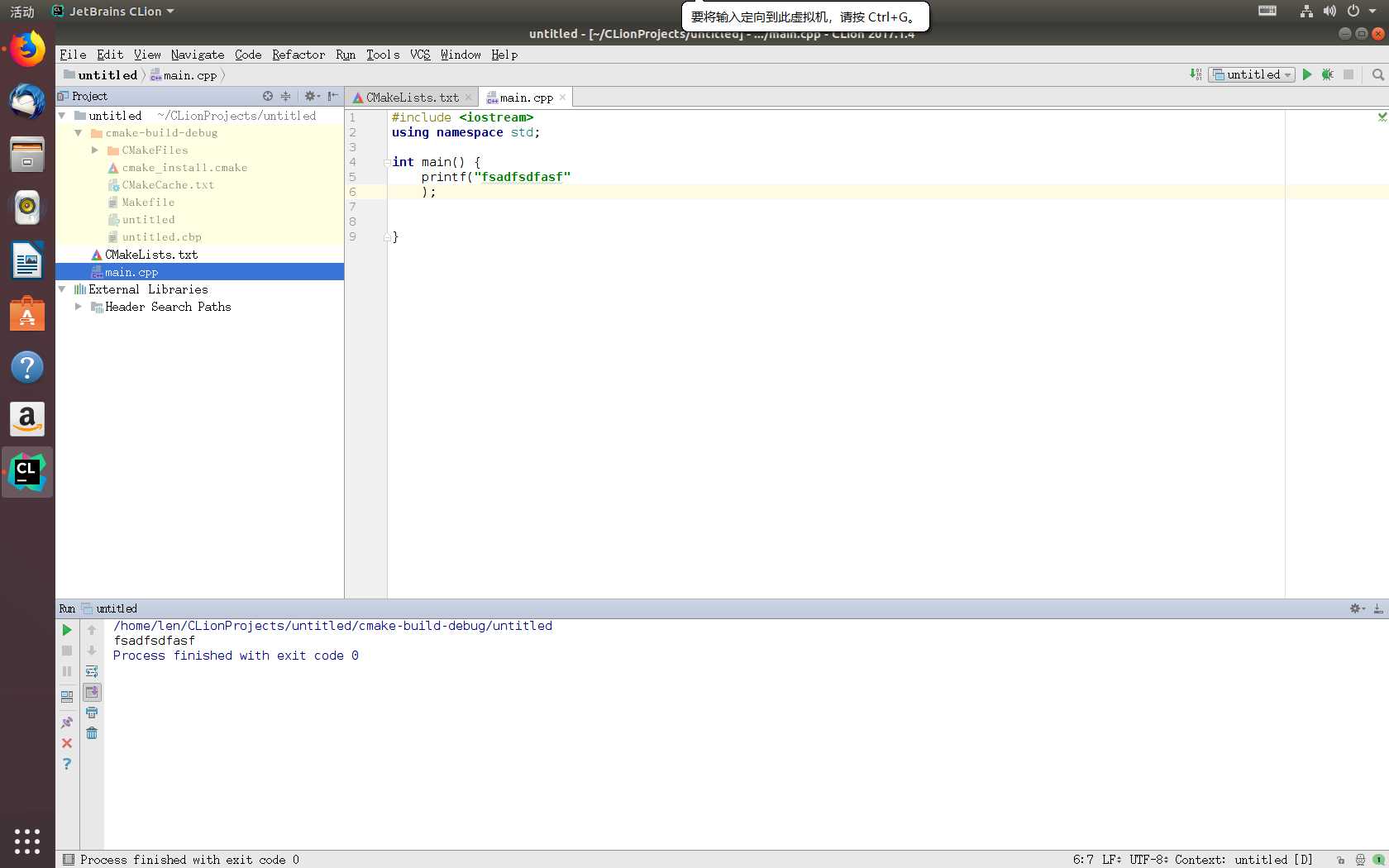
Task: Click the executable path link in console
Action: coord(332,626)
